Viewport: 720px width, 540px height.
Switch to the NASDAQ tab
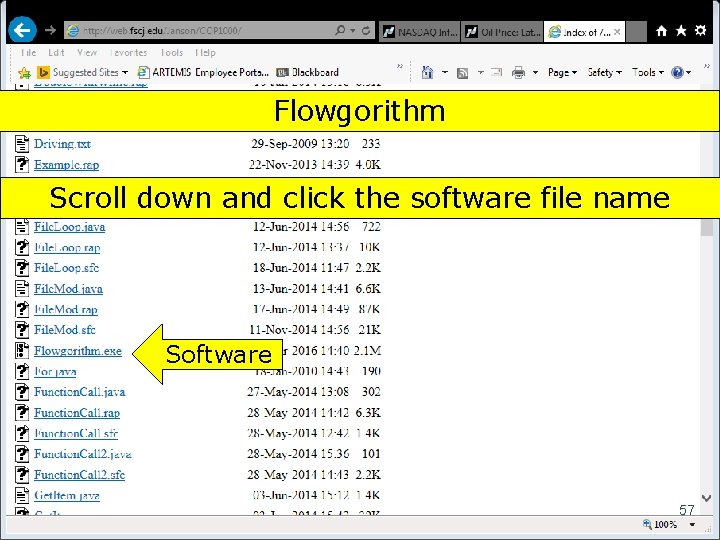pyautogui.click(x=419, y=32)
